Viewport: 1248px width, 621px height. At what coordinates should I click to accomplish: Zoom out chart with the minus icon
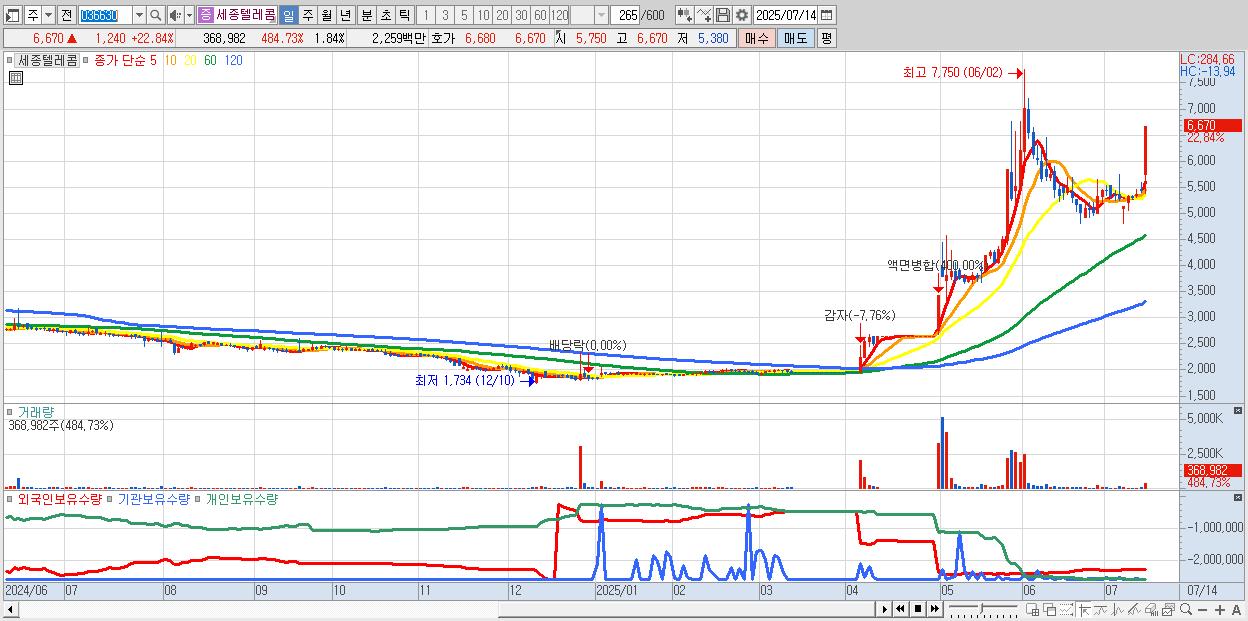point(1202,609)
